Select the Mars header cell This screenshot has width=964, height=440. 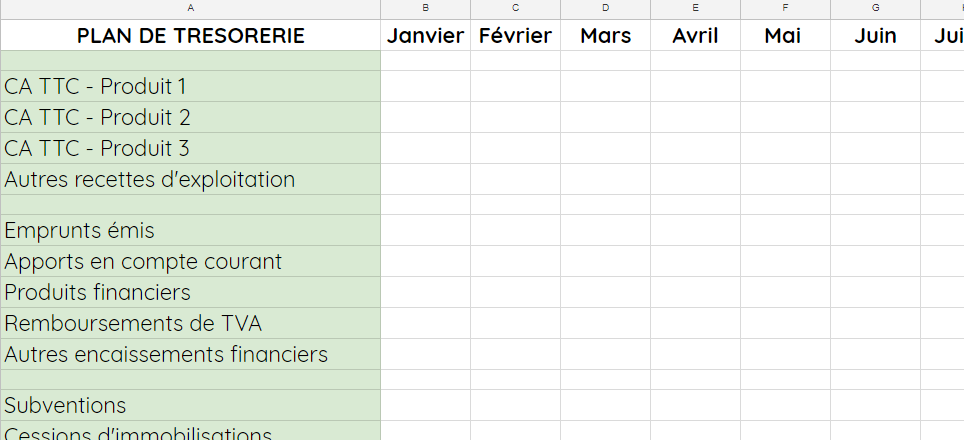(606, 35)
